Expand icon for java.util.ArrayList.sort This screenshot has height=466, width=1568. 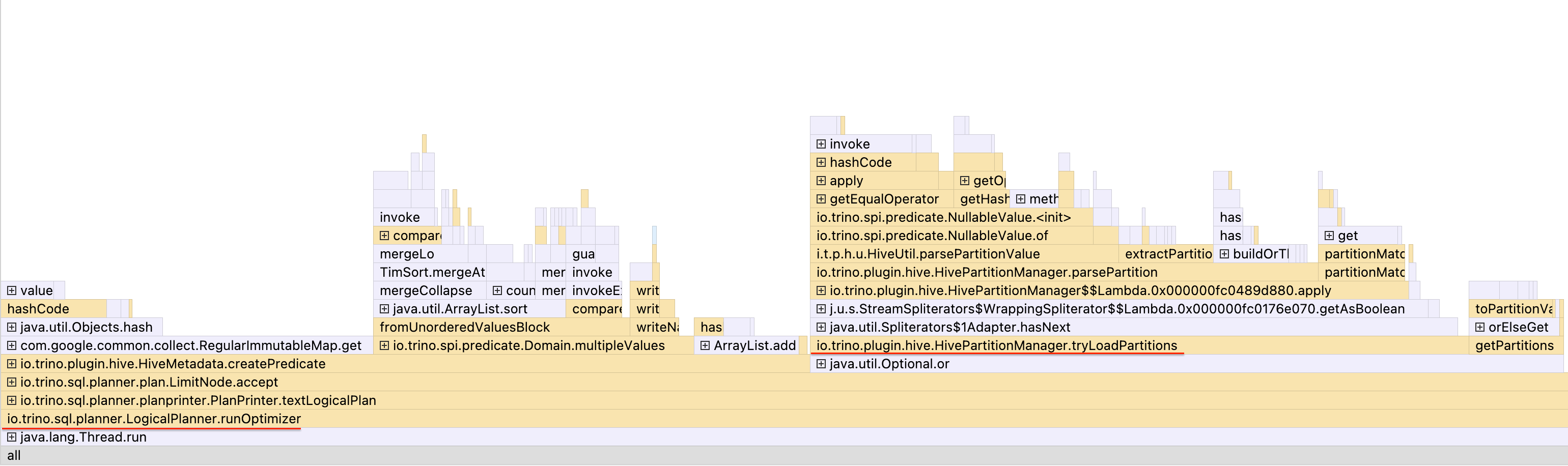pos(384,309)
